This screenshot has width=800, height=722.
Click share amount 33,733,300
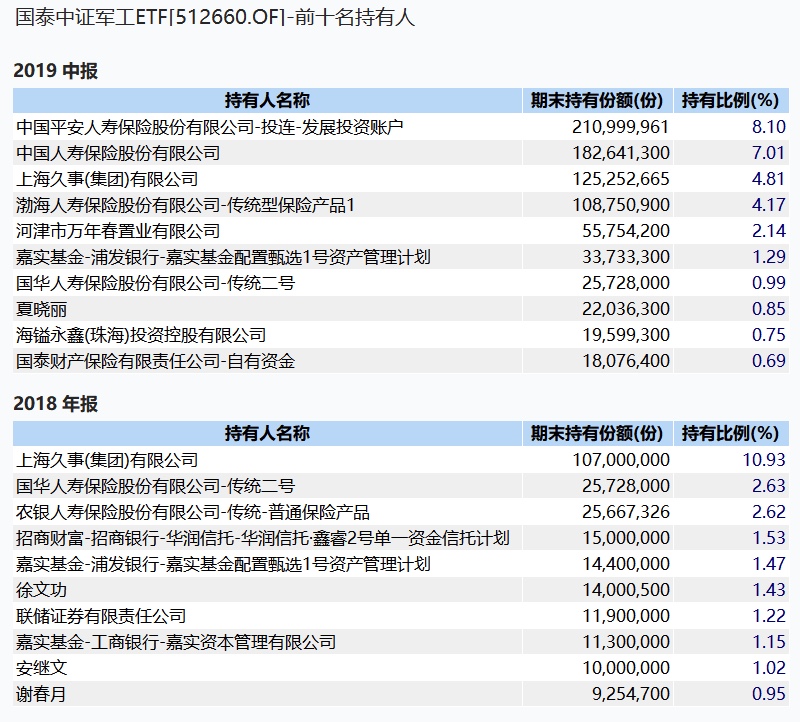tap(626, 257)
